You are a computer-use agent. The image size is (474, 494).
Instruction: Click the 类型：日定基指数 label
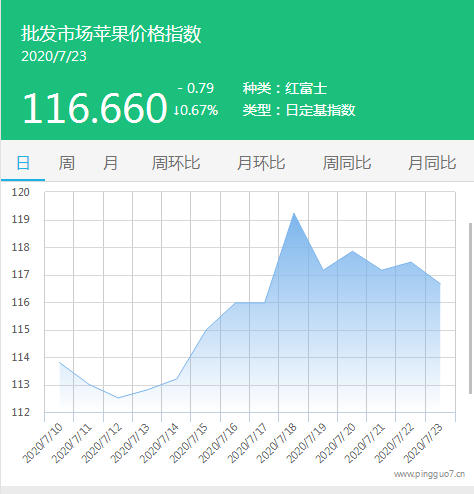click(x=299, y=110)
